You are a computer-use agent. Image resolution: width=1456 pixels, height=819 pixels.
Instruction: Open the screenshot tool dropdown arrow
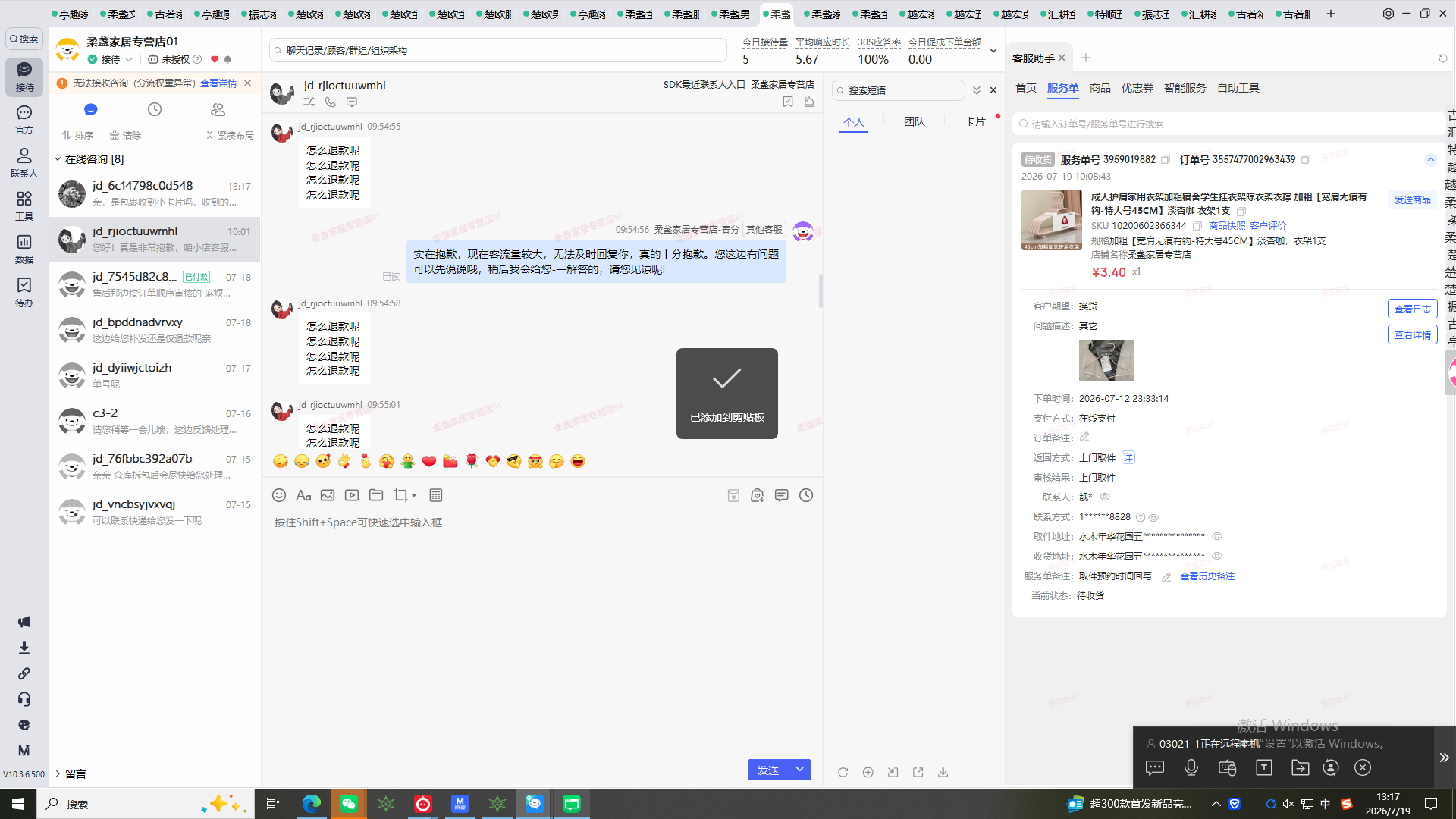414,495
